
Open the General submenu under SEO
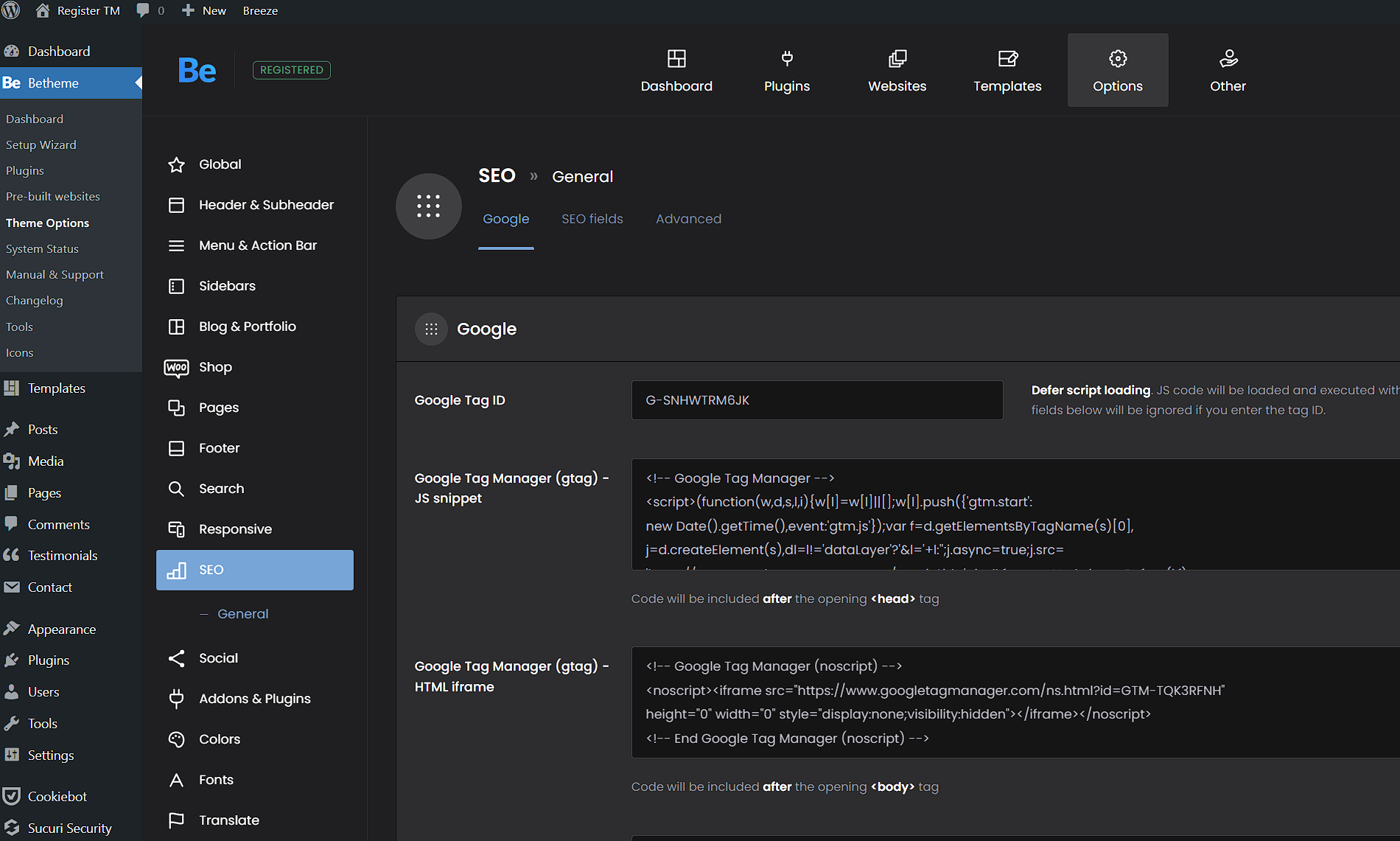tap(242, 614)
